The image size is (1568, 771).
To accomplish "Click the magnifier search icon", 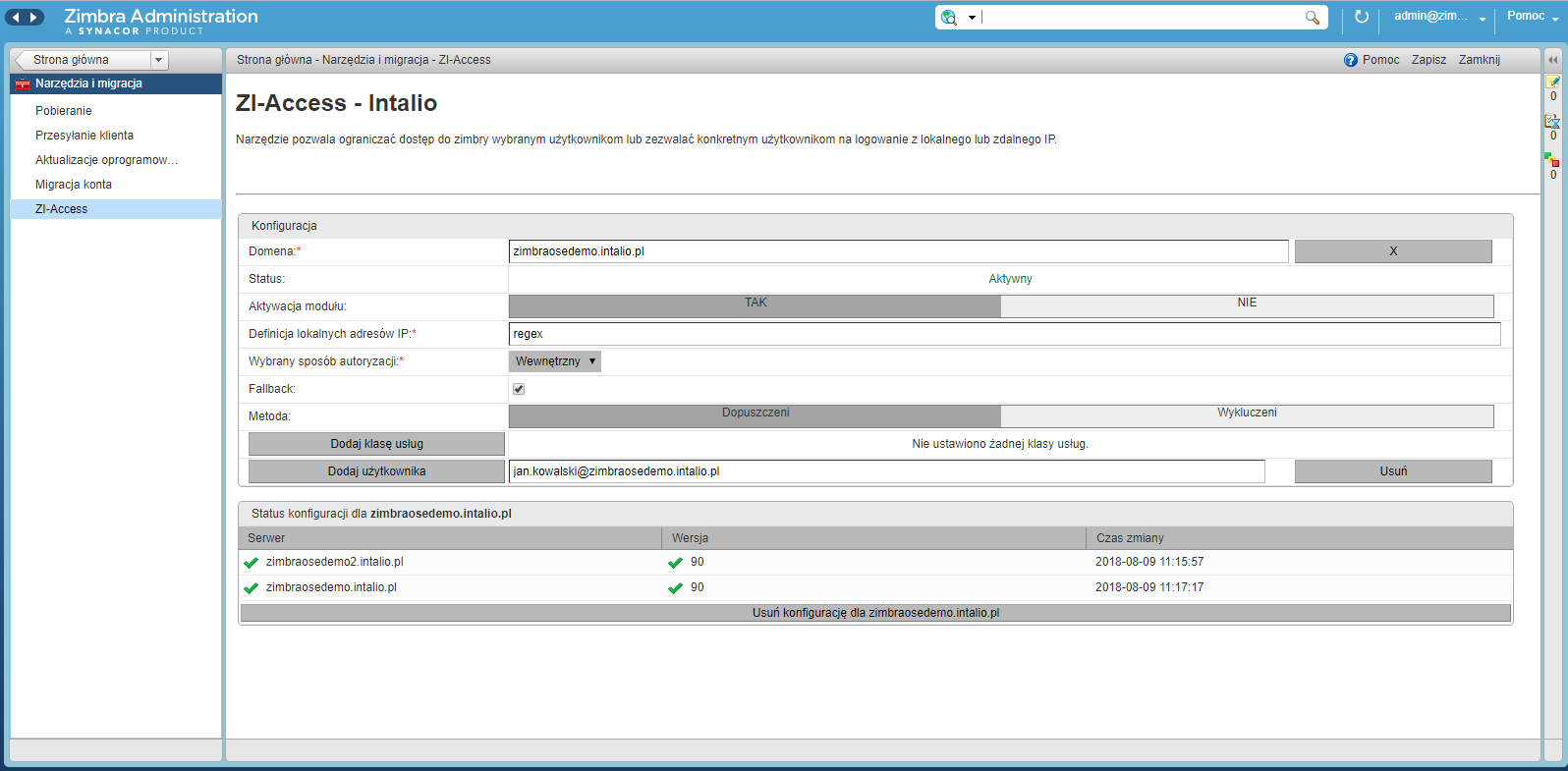I will (x=1312, y=18).
